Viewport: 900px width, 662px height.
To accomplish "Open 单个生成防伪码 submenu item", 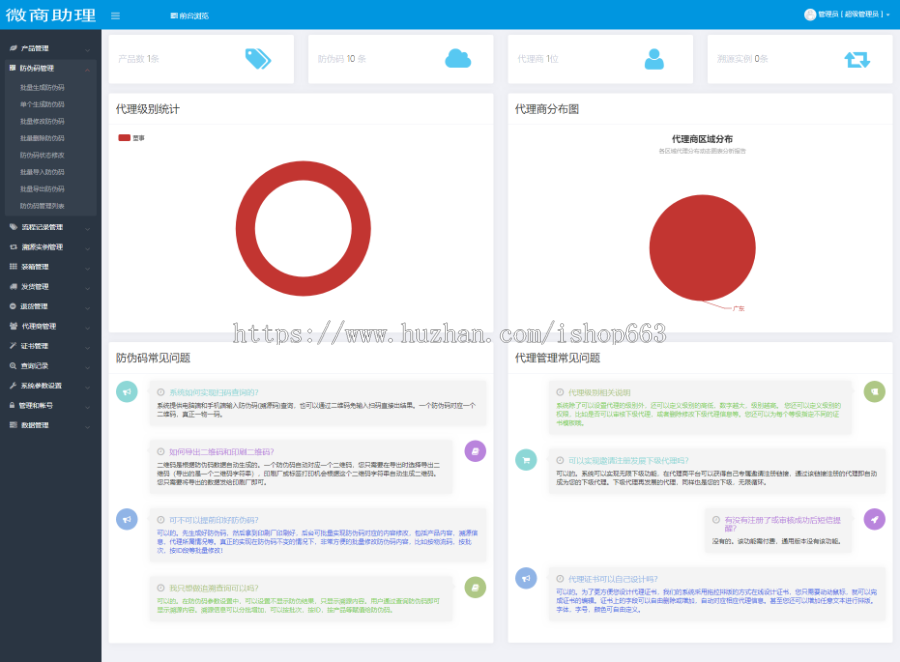I will pyautogui.click(x=42, y=104).
